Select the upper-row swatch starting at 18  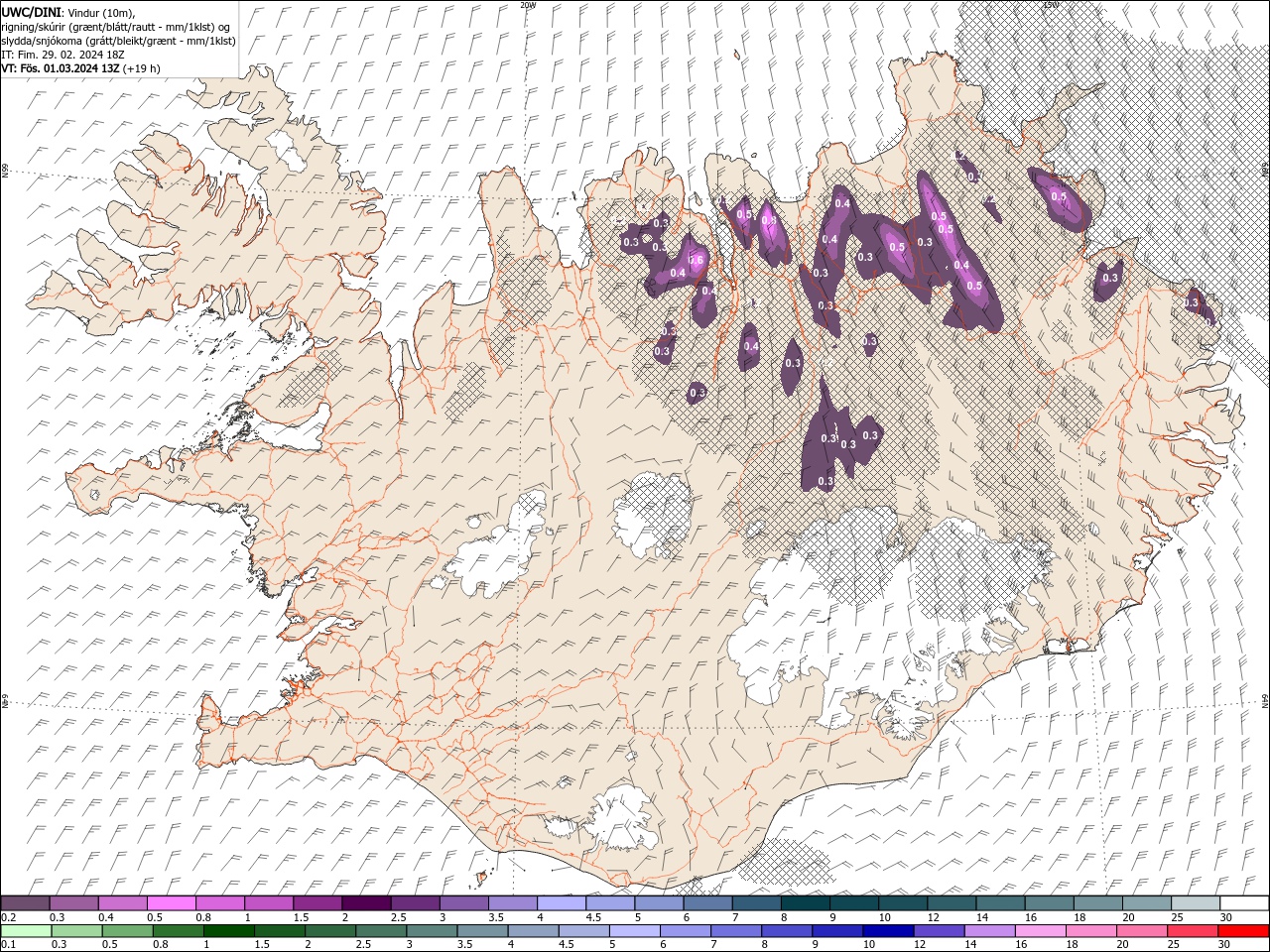(1096, 903)
